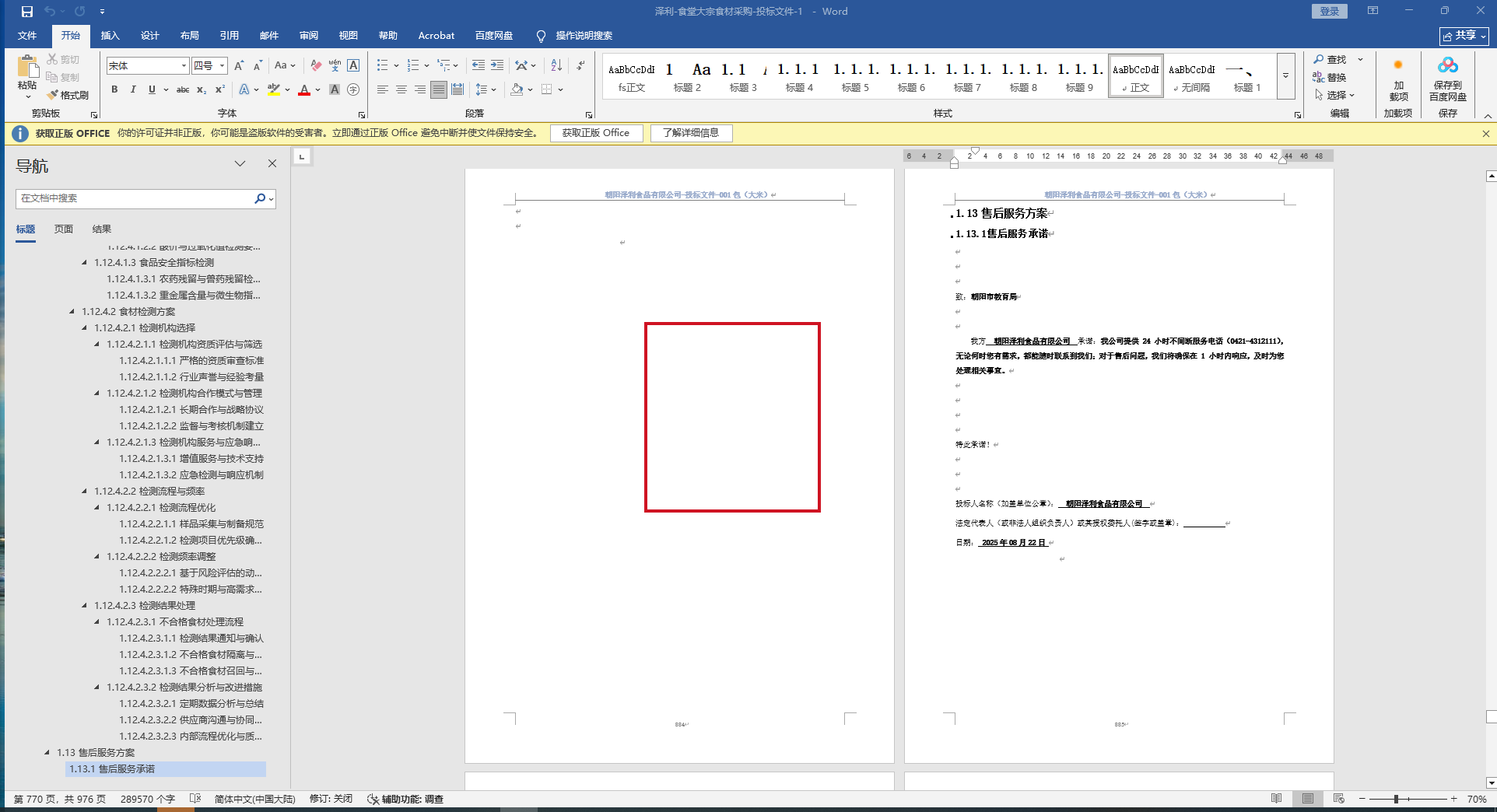The image size is (1497, 812).
Task: Collapse the 1.12.4.2 食材检测方案 tree node
Action: [72, 312]
